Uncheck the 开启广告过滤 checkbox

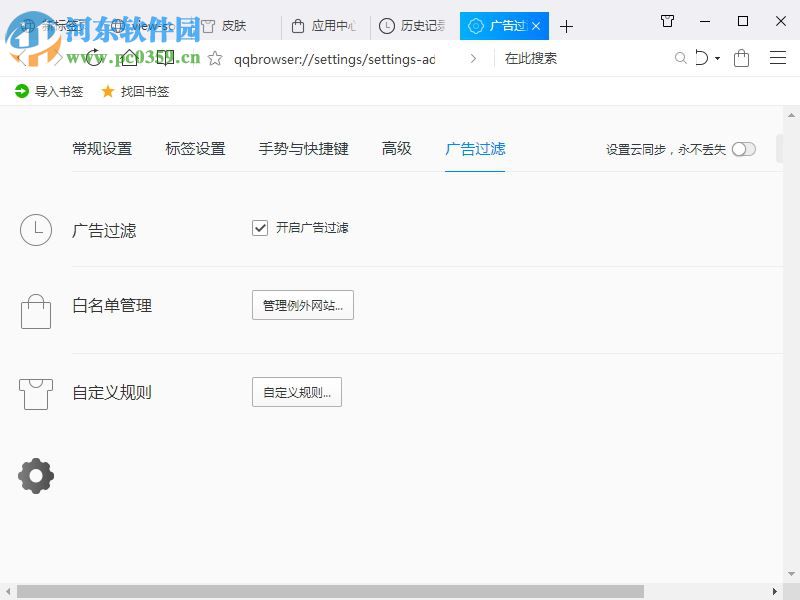tap(260, 227)
